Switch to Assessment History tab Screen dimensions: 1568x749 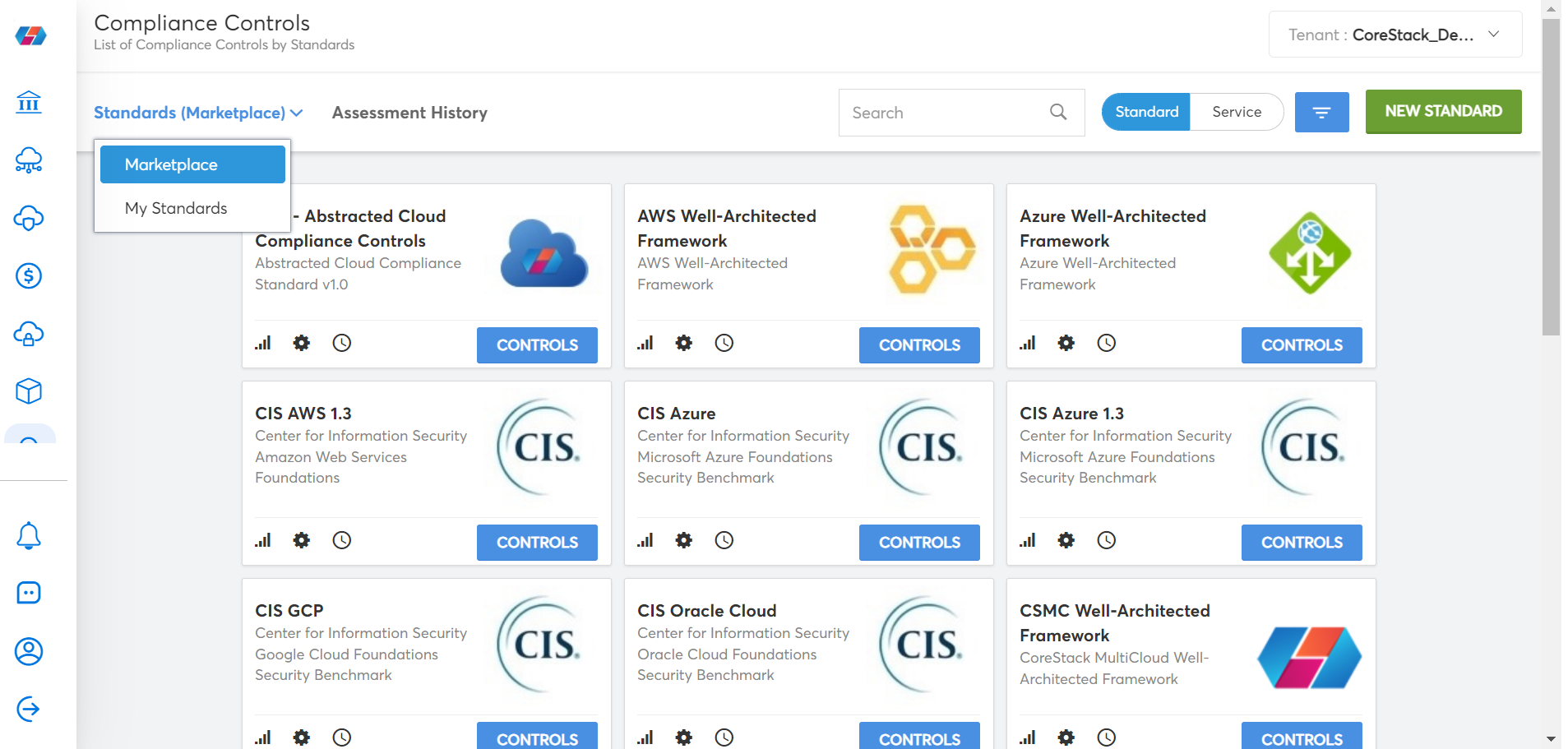[409, 113]
